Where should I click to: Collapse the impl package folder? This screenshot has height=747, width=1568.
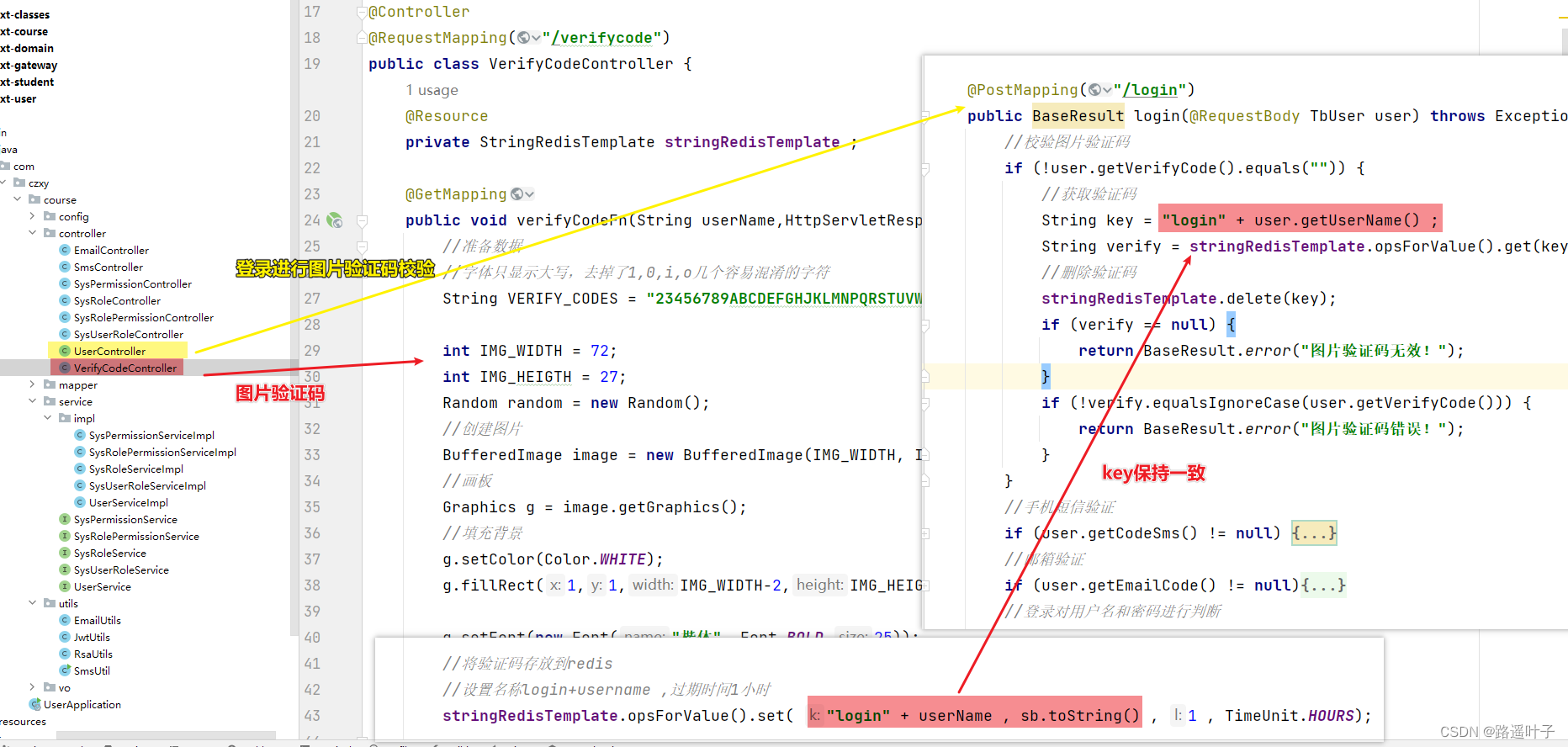tap(48, 418)
